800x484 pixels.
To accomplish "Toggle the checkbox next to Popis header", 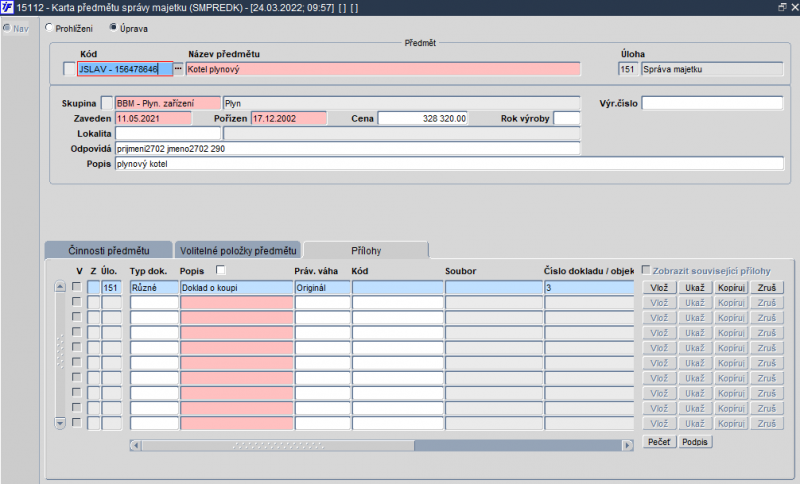I will 221,271.
